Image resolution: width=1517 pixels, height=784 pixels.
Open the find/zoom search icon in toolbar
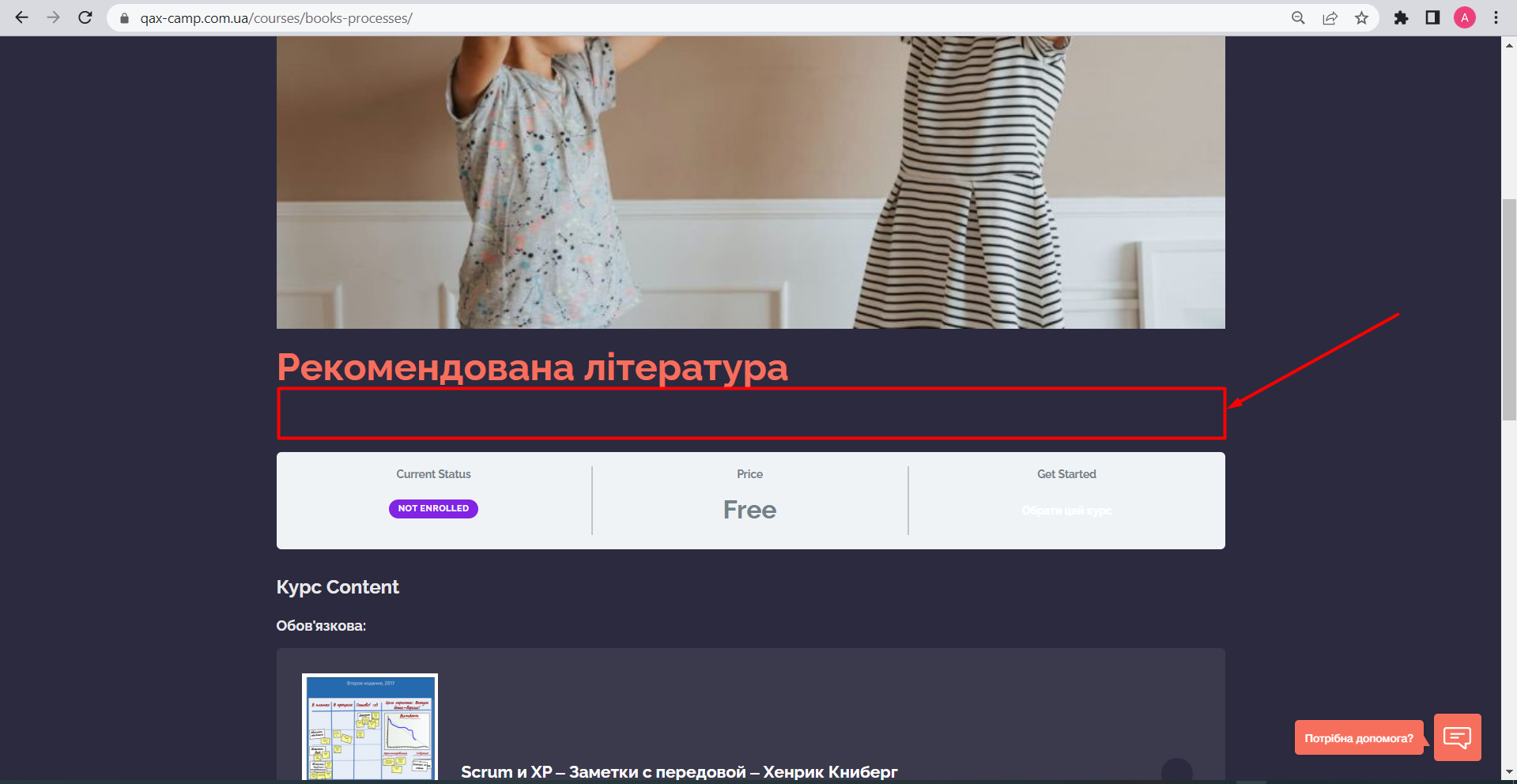[1297, 17]
